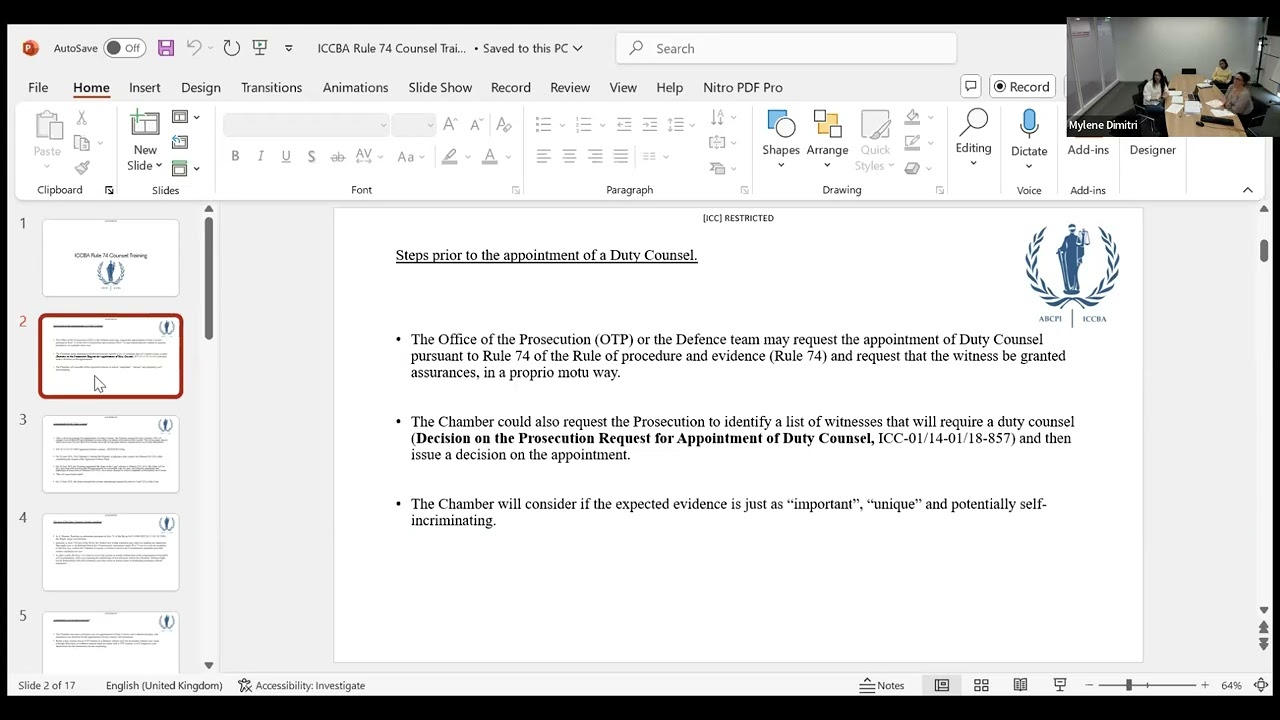The width and height of the screenshot is (1280, 720).
Task: Select slide 4 thumbnail
Action: coord(110,552)
